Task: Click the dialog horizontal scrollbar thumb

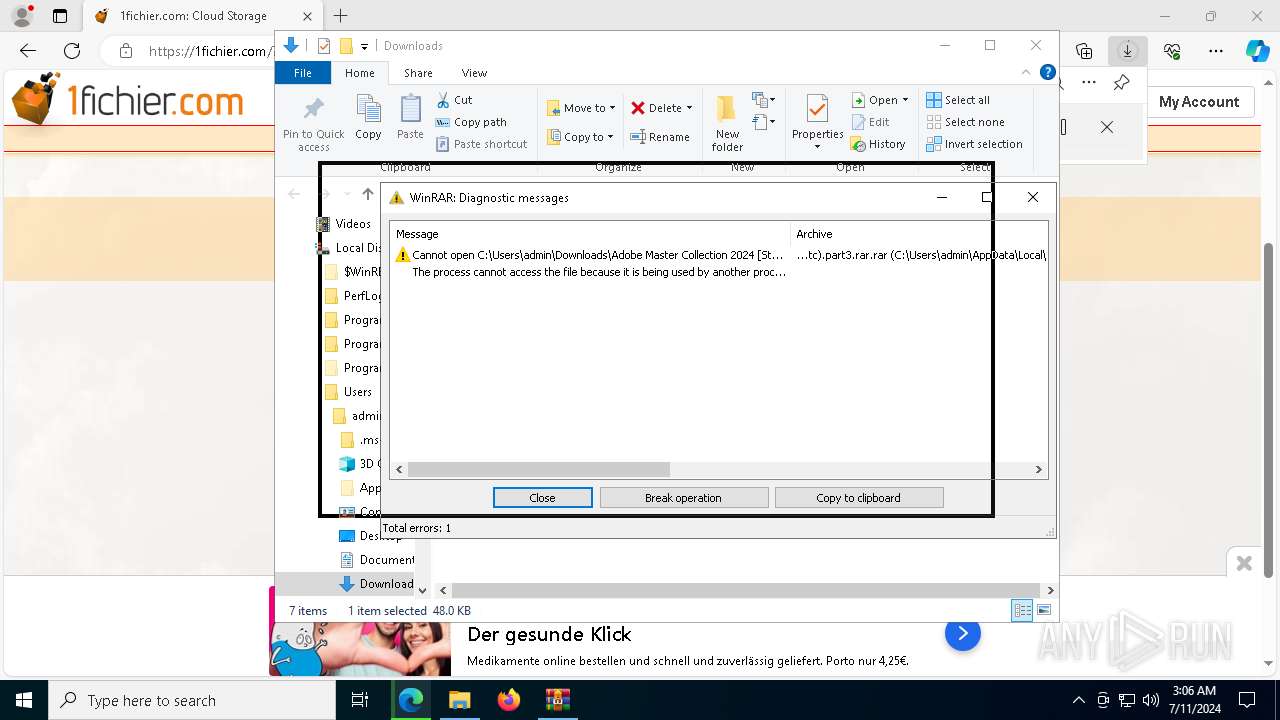Action: [x=539, y=469]
